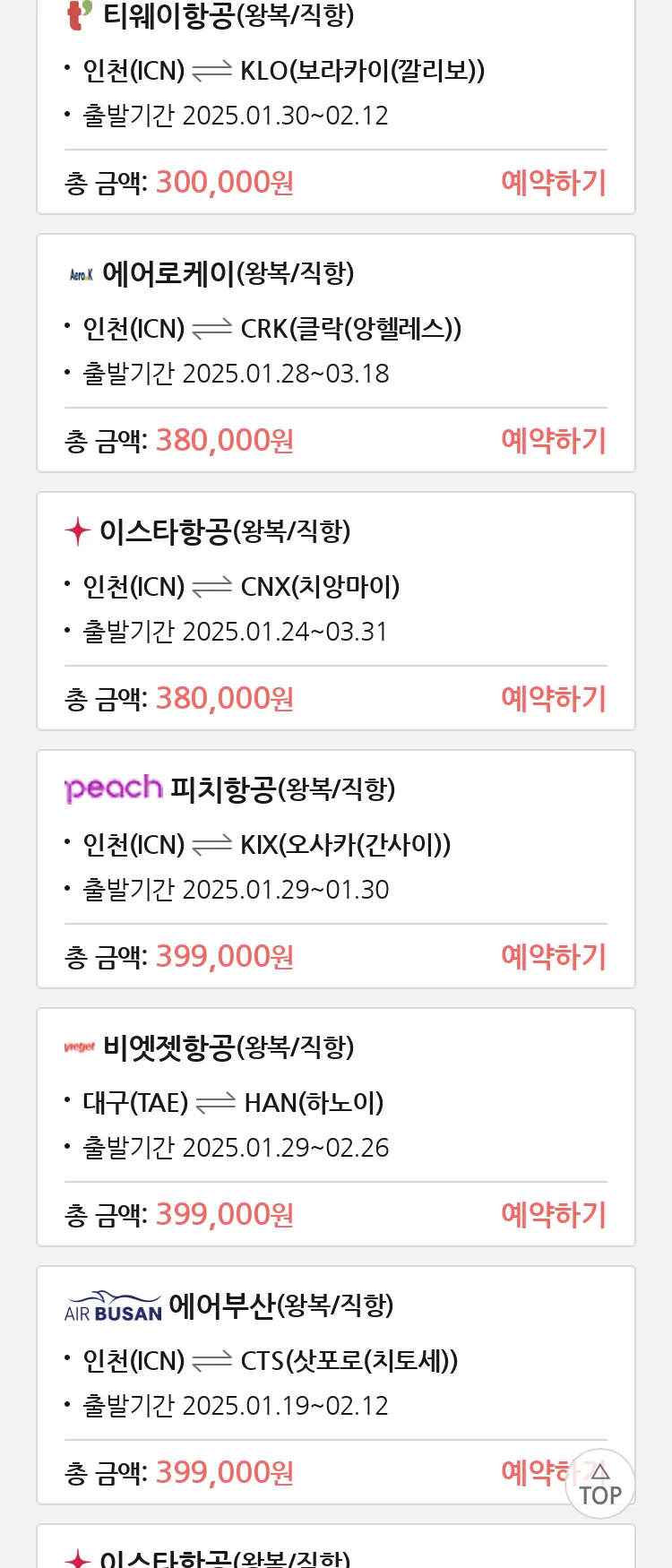Select the ICN to CTS Sapporo route line
Screen dimensions: 672x1568
pos(271,1361)
